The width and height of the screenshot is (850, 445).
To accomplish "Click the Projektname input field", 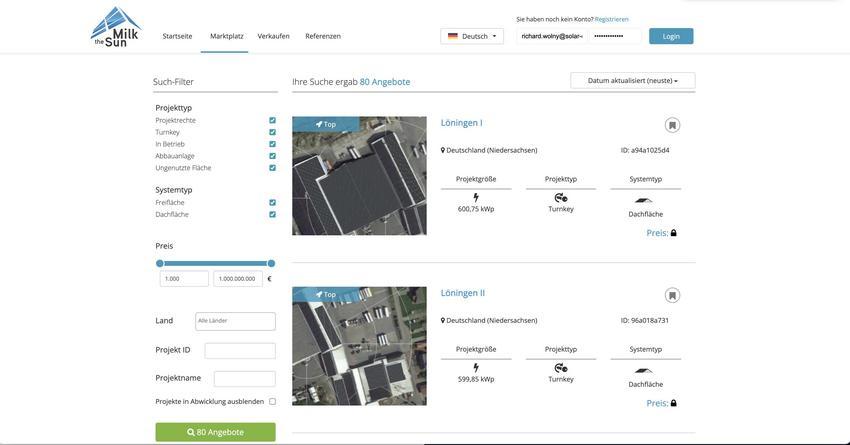I will point(244,379).
